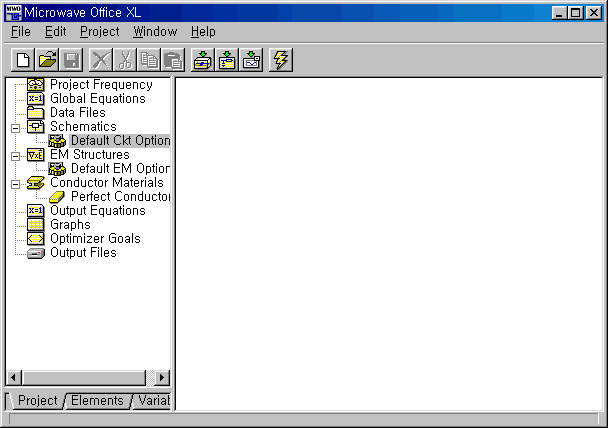This screenshot has height=428, width=608.
Task: Click the Project Frequency tree icon
Action: [35, 85]
